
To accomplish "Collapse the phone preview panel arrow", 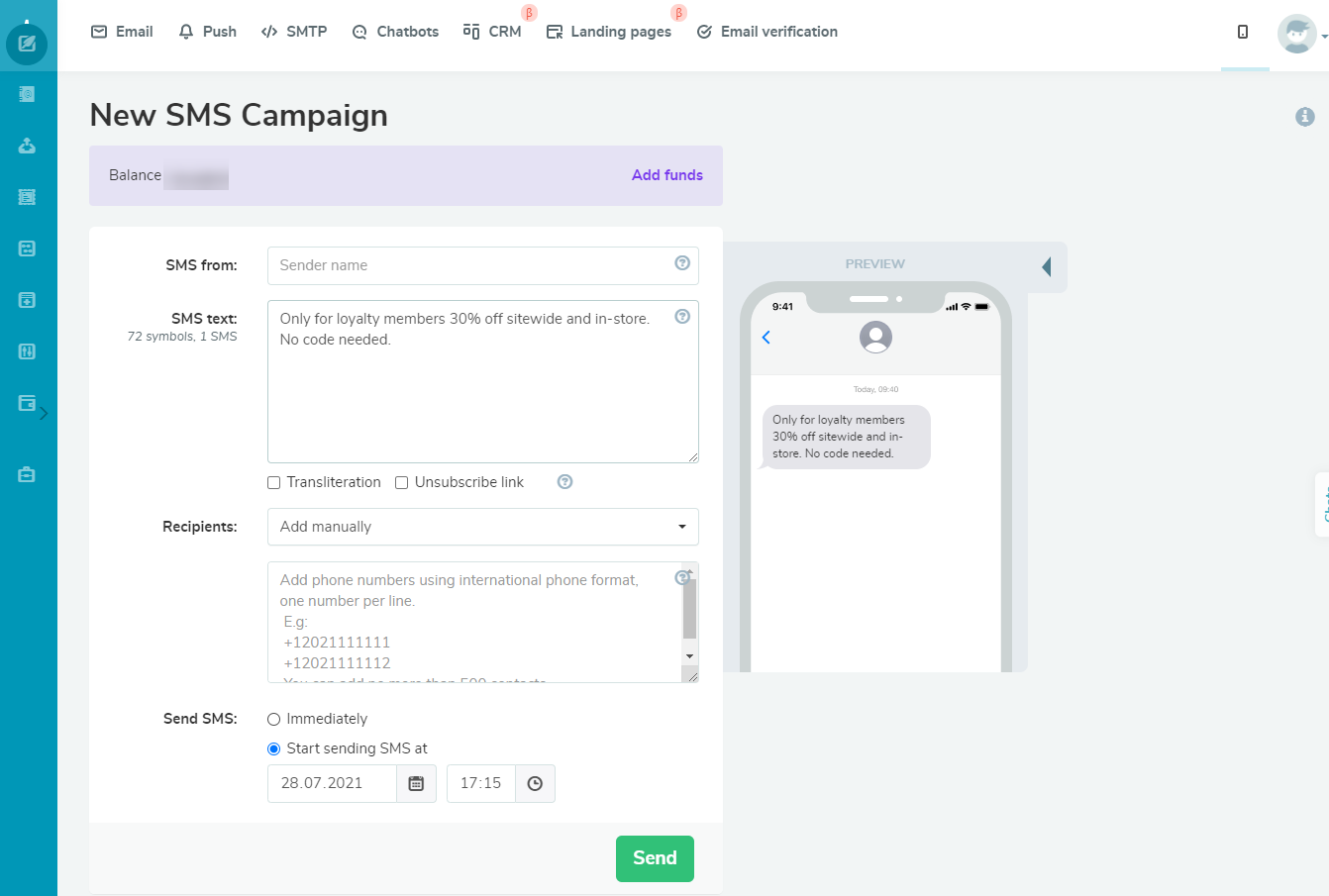I will pos(1047,266).
